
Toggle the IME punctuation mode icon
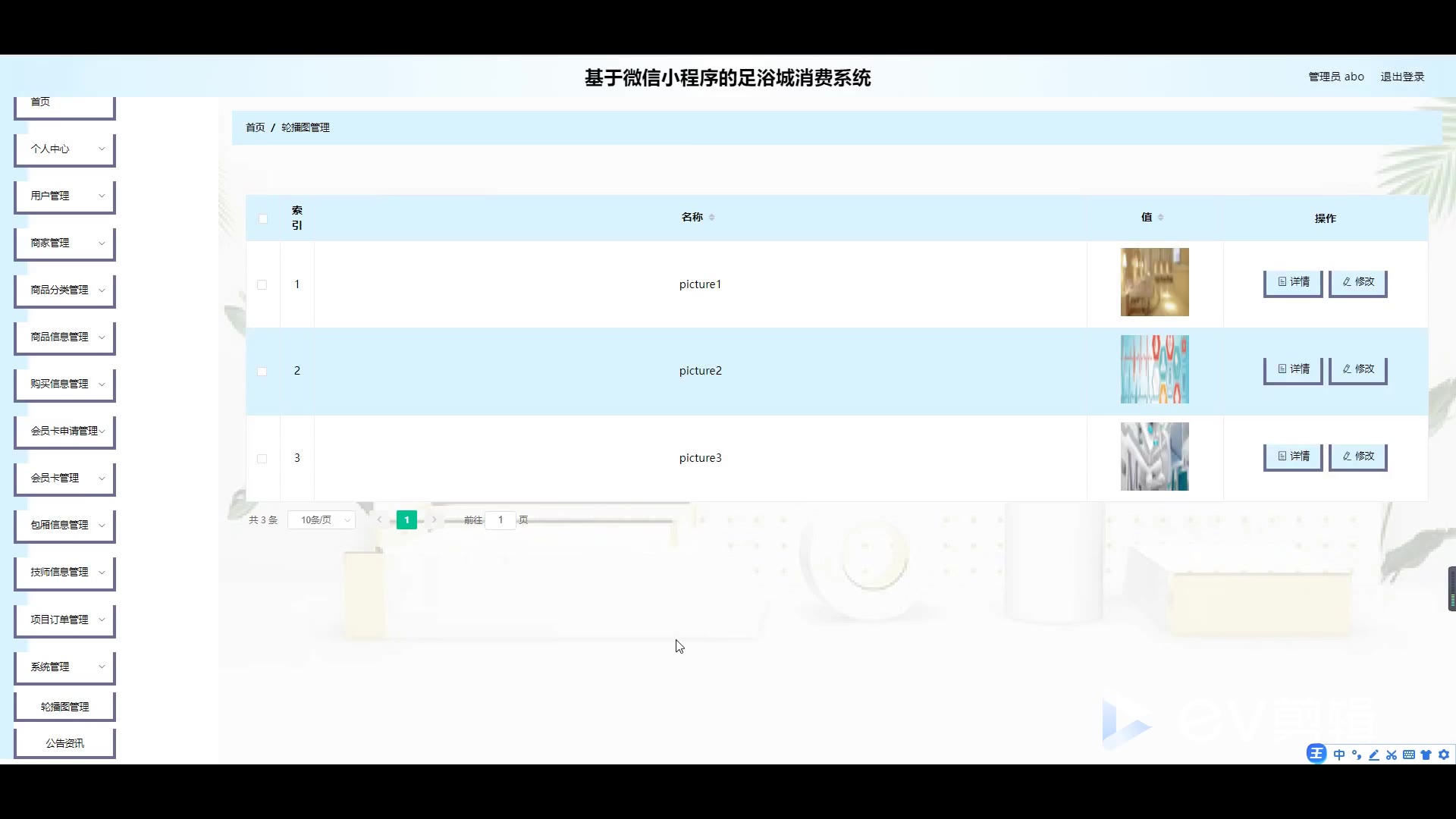(1356, 755)
